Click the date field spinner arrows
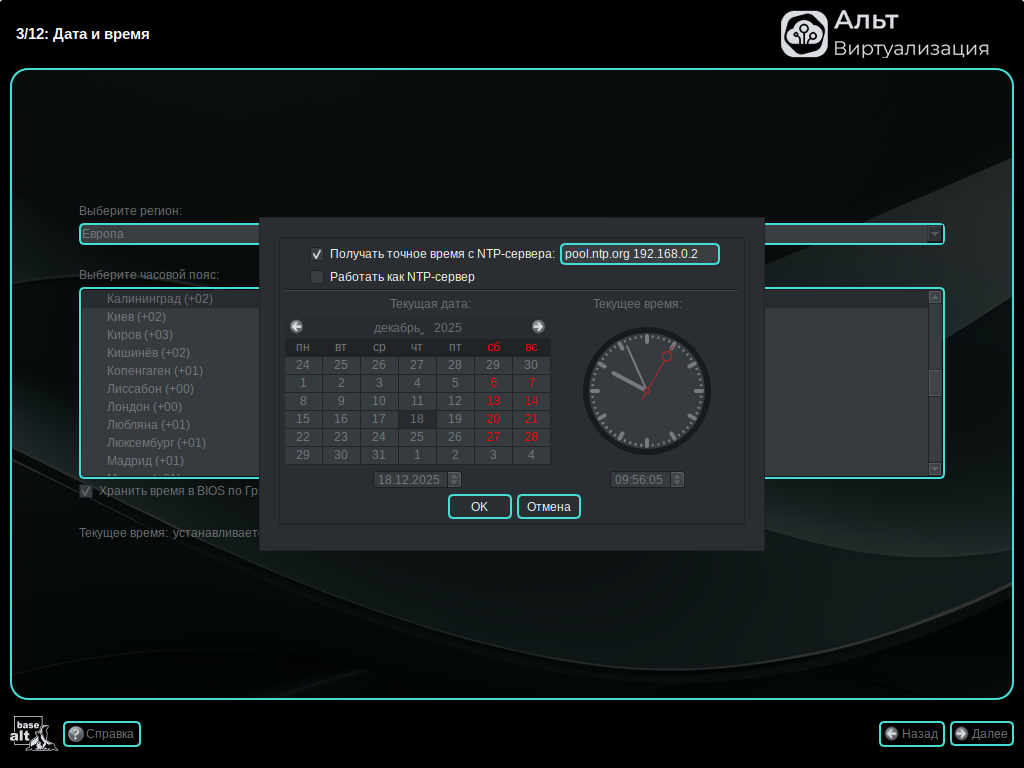The image size is (1024, 768). pos(454,480)
